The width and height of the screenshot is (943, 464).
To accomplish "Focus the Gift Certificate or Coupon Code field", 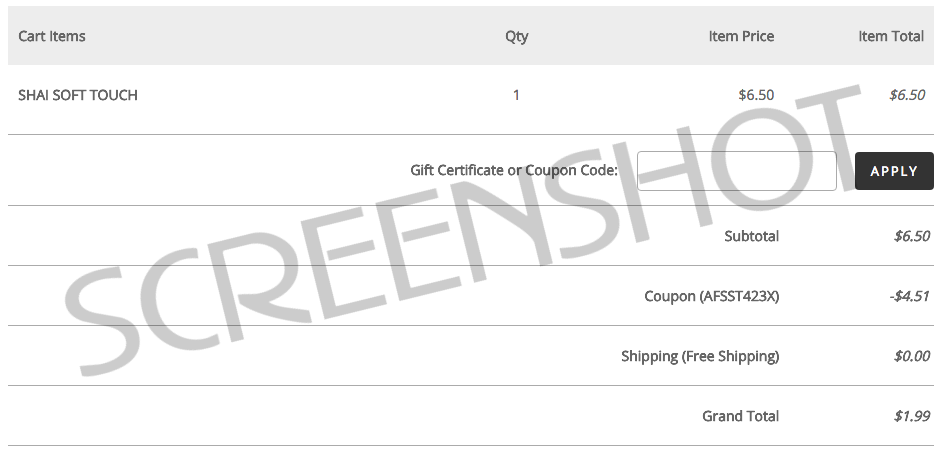I will [737, 171].
